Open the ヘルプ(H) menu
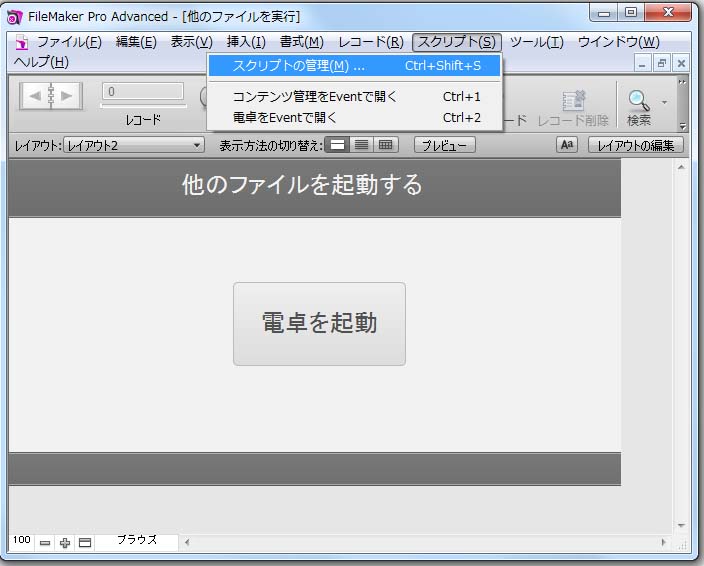 (x=41, y=62)
